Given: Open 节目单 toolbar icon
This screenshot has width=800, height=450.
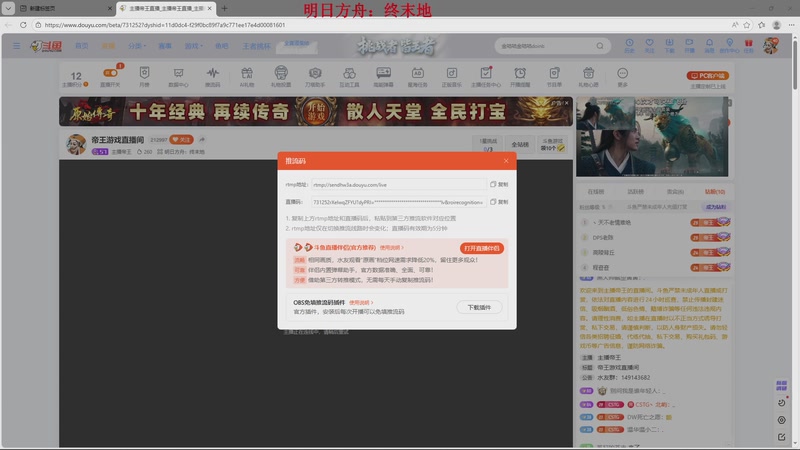Looking at the screenshot, I should click(x=554, y=77).
